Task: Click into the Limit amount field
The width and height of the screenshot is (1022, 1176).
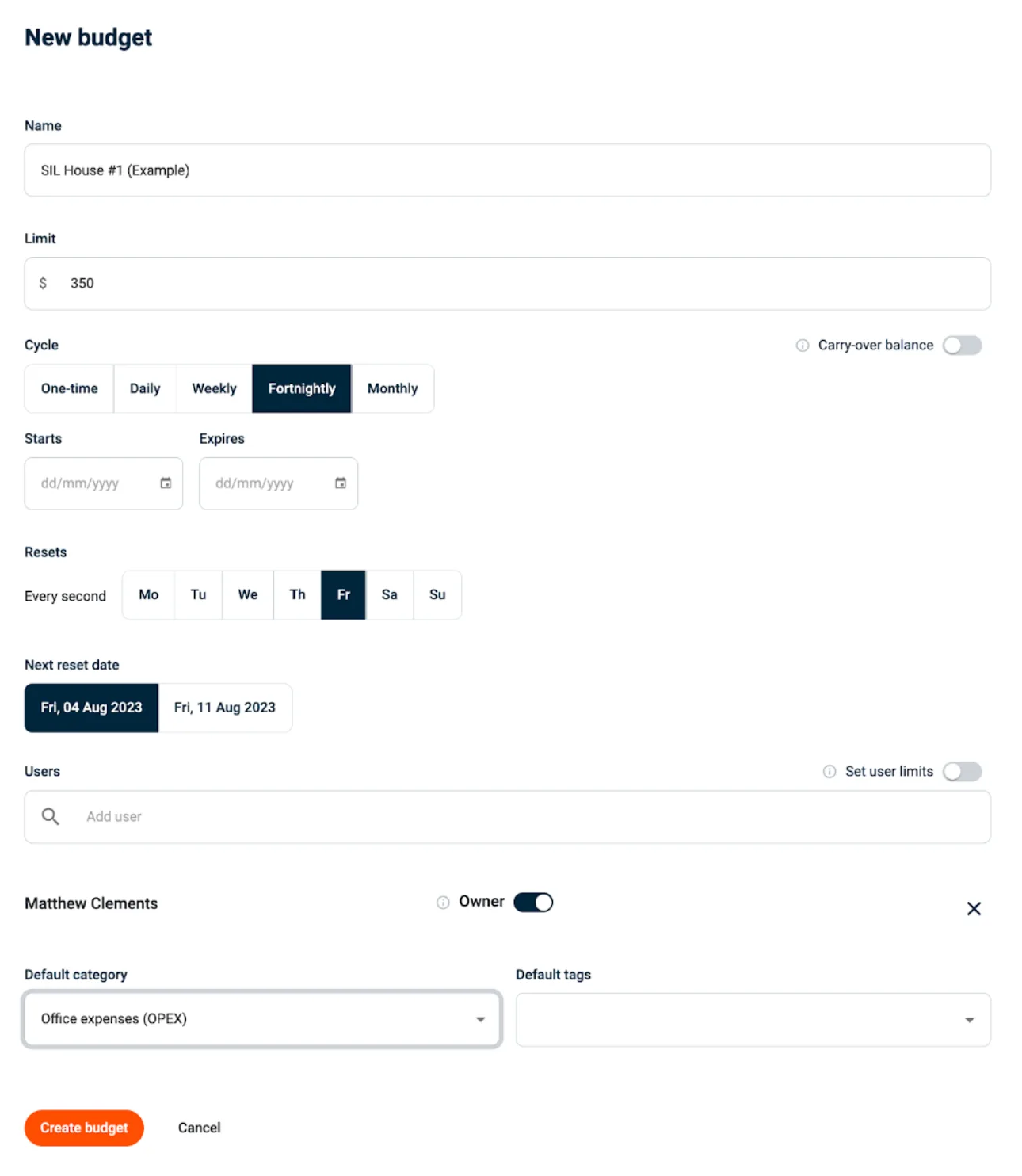Action: pos(507,284)
